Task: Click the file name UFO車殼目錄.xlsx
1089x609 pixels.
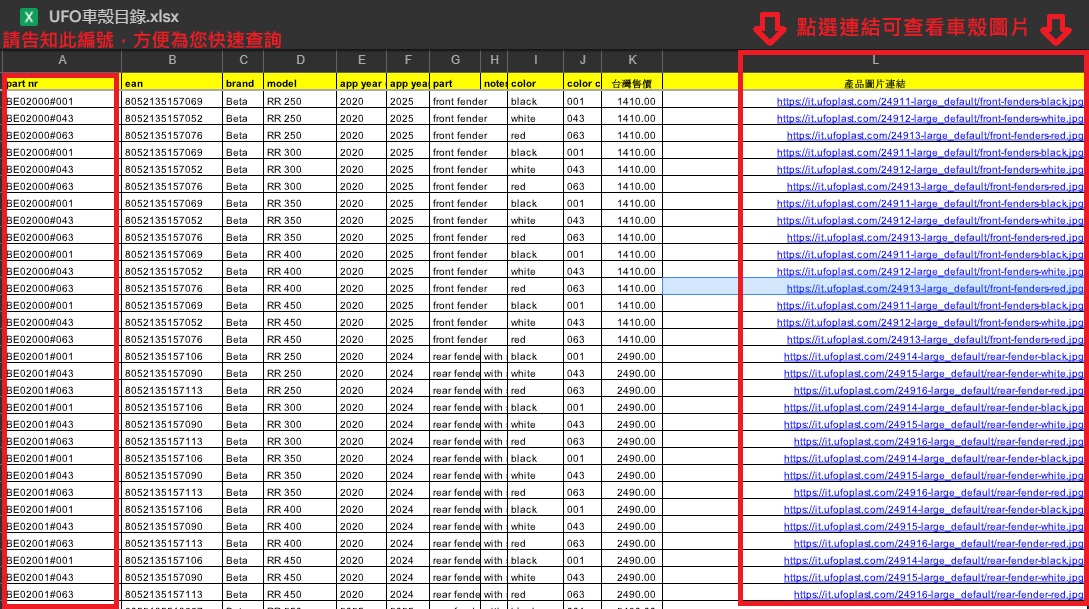Action: click(113, 17)
